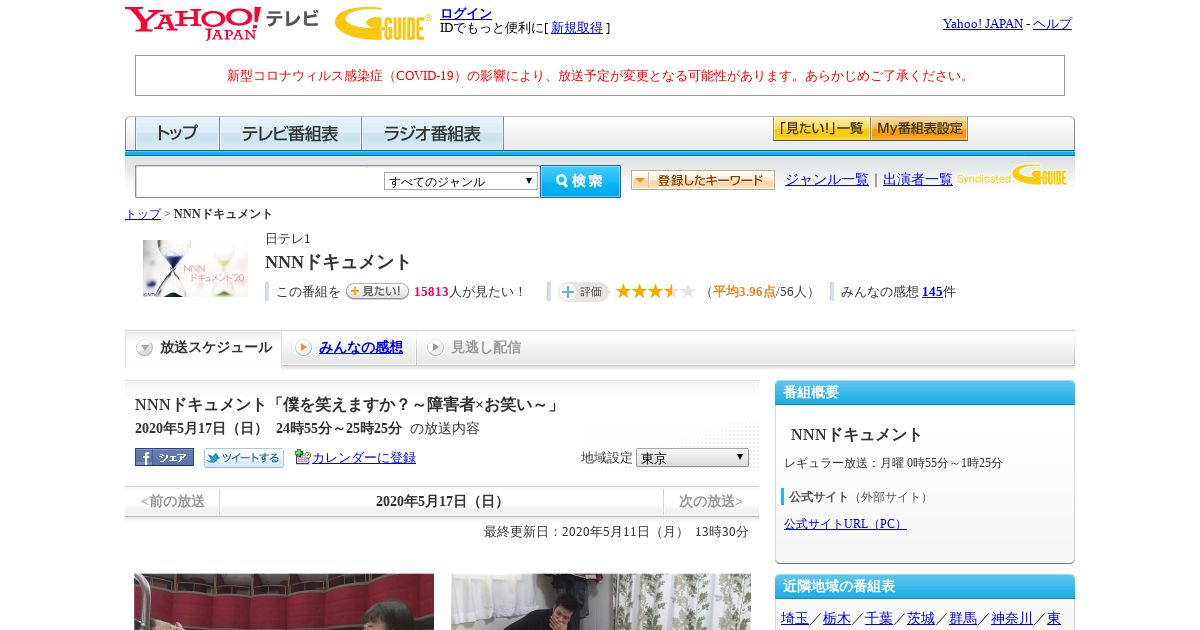
Task: Go to 次の放送 next broadcast
Action: tap(711, 501)
